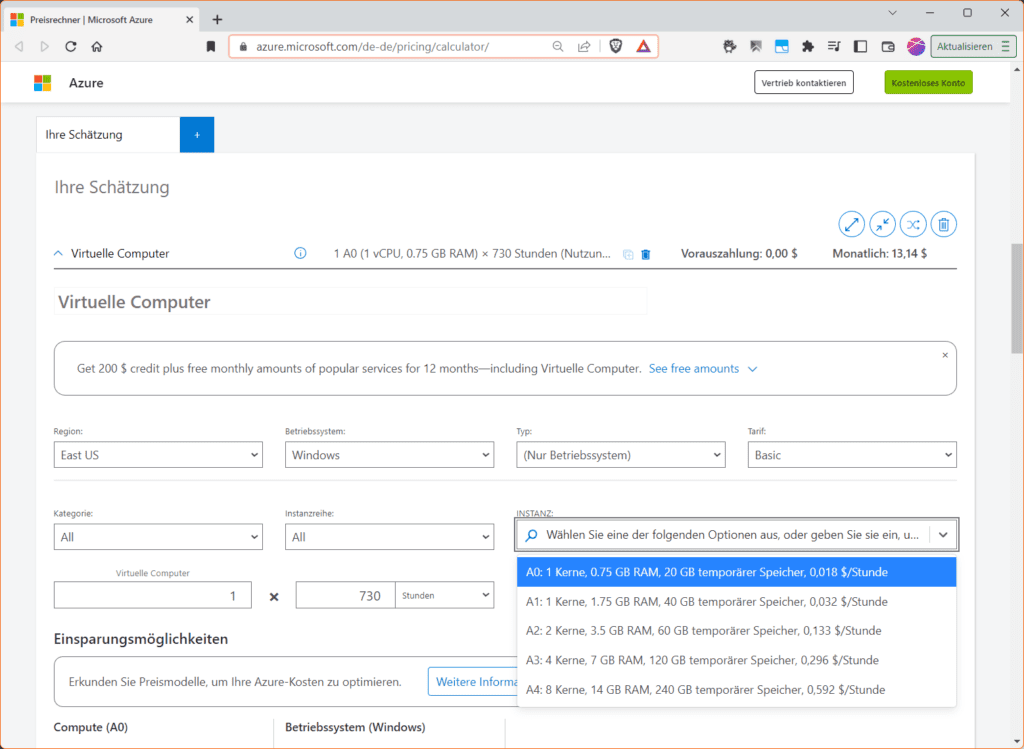Click the browser address bar URL

coord(372,46)
